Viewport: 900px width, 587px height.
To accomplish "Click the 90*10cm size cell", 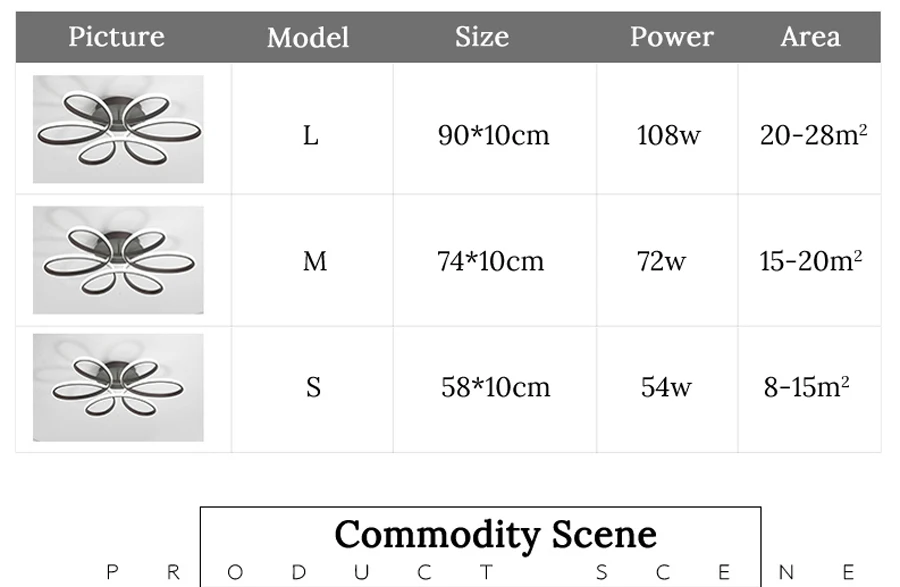I will coord(494,135).
